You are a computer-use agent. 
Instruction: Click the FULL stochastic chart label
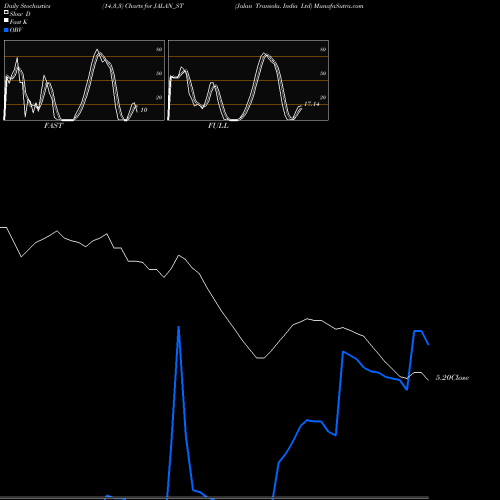[x=218, y=126]
